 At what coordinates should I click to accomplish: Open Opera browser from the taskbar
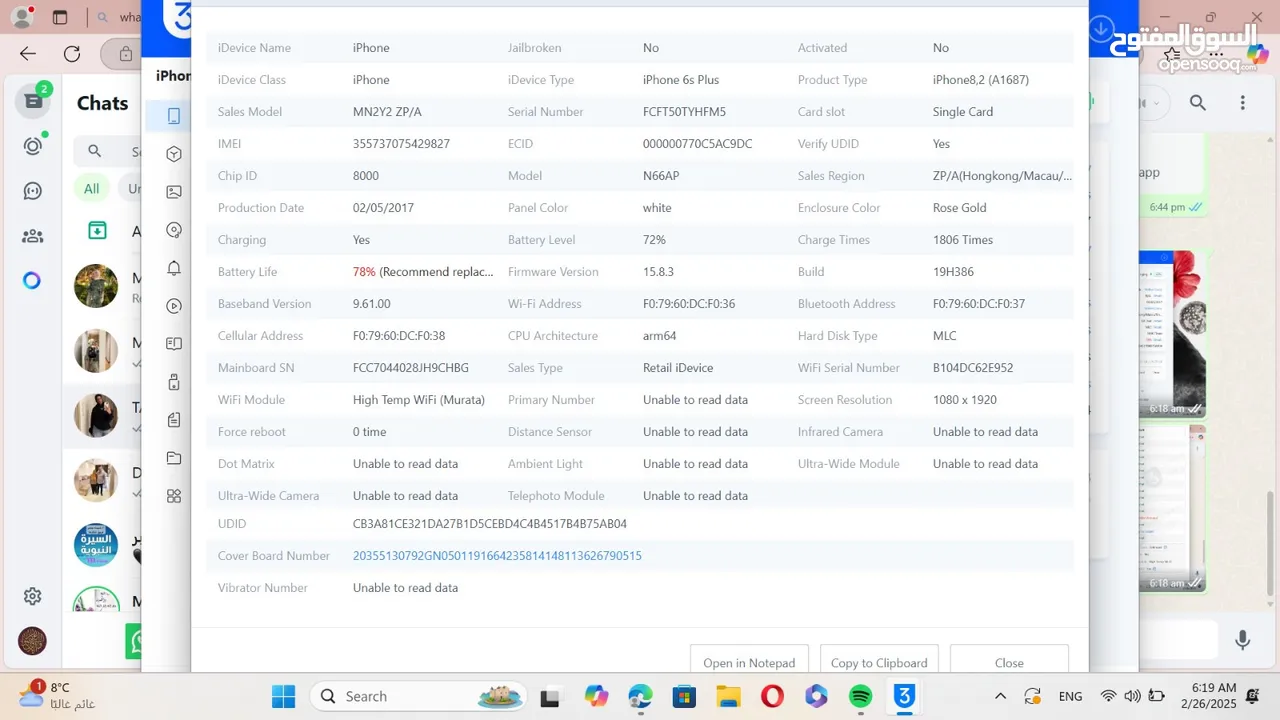(771, 696)
